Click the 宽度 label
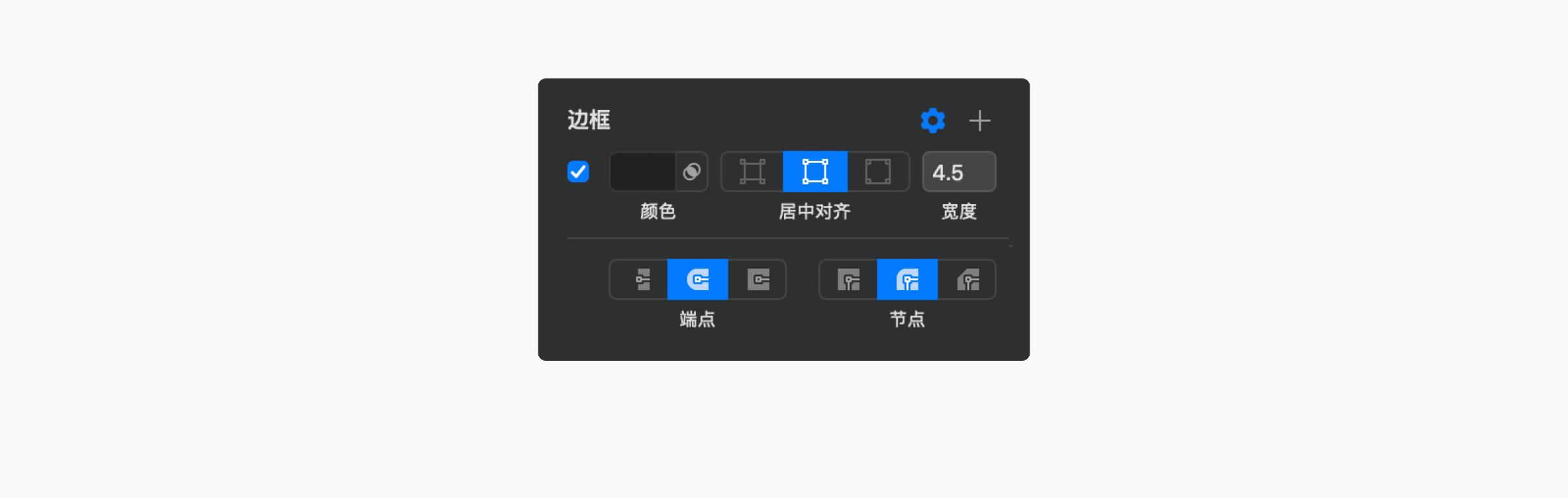1568x498 pixels. coord(958,211)
